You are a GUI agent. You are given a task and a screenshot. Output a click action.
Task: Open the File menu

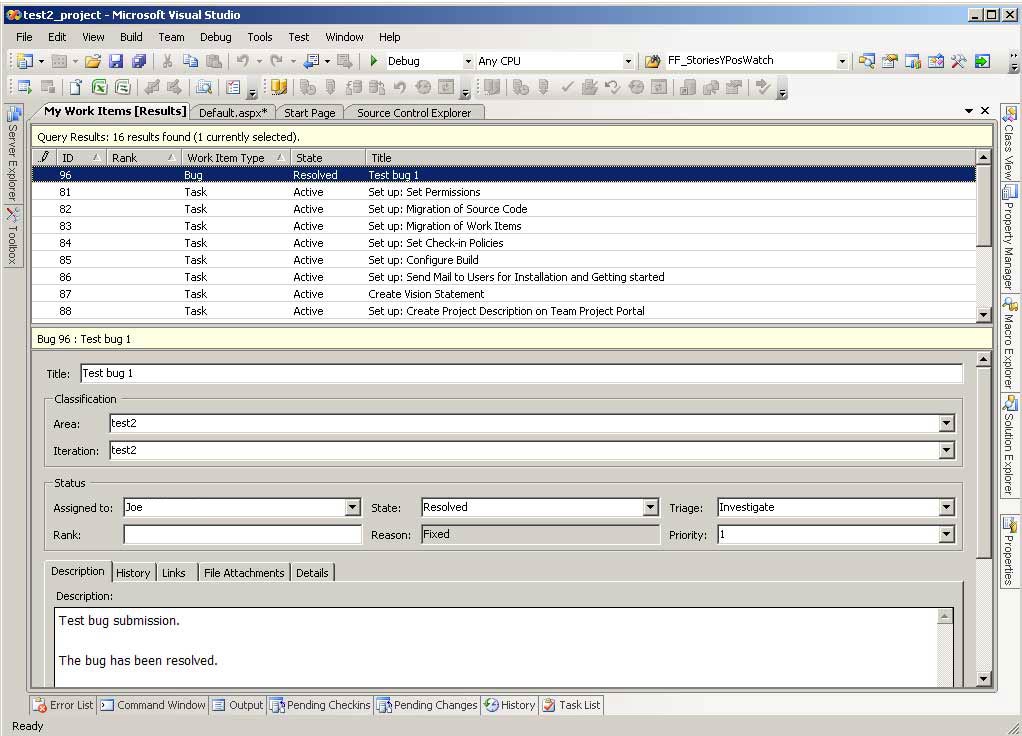(24, 37)
